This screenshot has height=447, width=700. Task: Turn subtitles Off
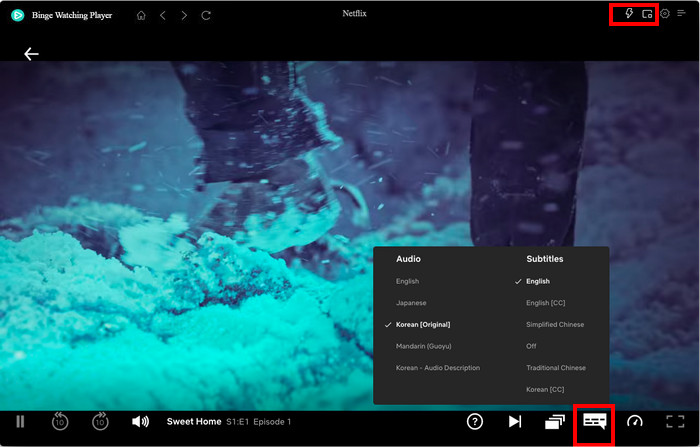(x=531, y=346)
